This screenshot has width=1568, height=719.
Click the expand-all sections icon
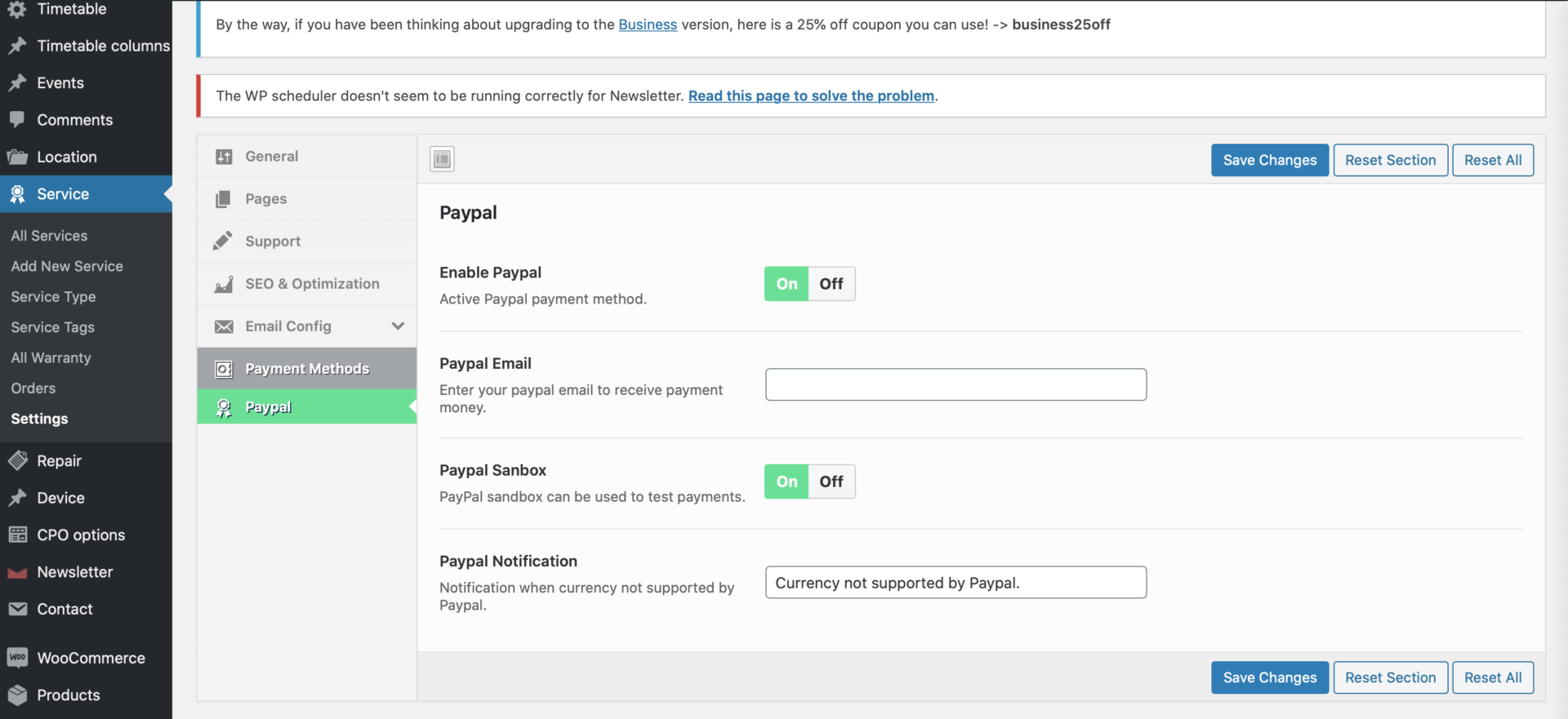tap(442, 159)
